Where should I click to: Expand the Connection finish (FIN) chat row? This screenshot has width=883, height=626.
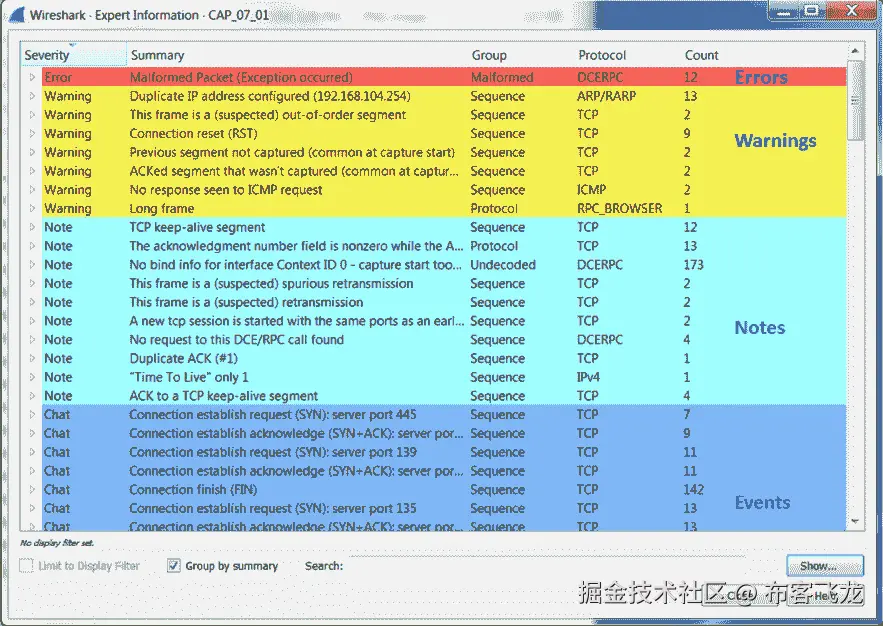click(32, 489)
